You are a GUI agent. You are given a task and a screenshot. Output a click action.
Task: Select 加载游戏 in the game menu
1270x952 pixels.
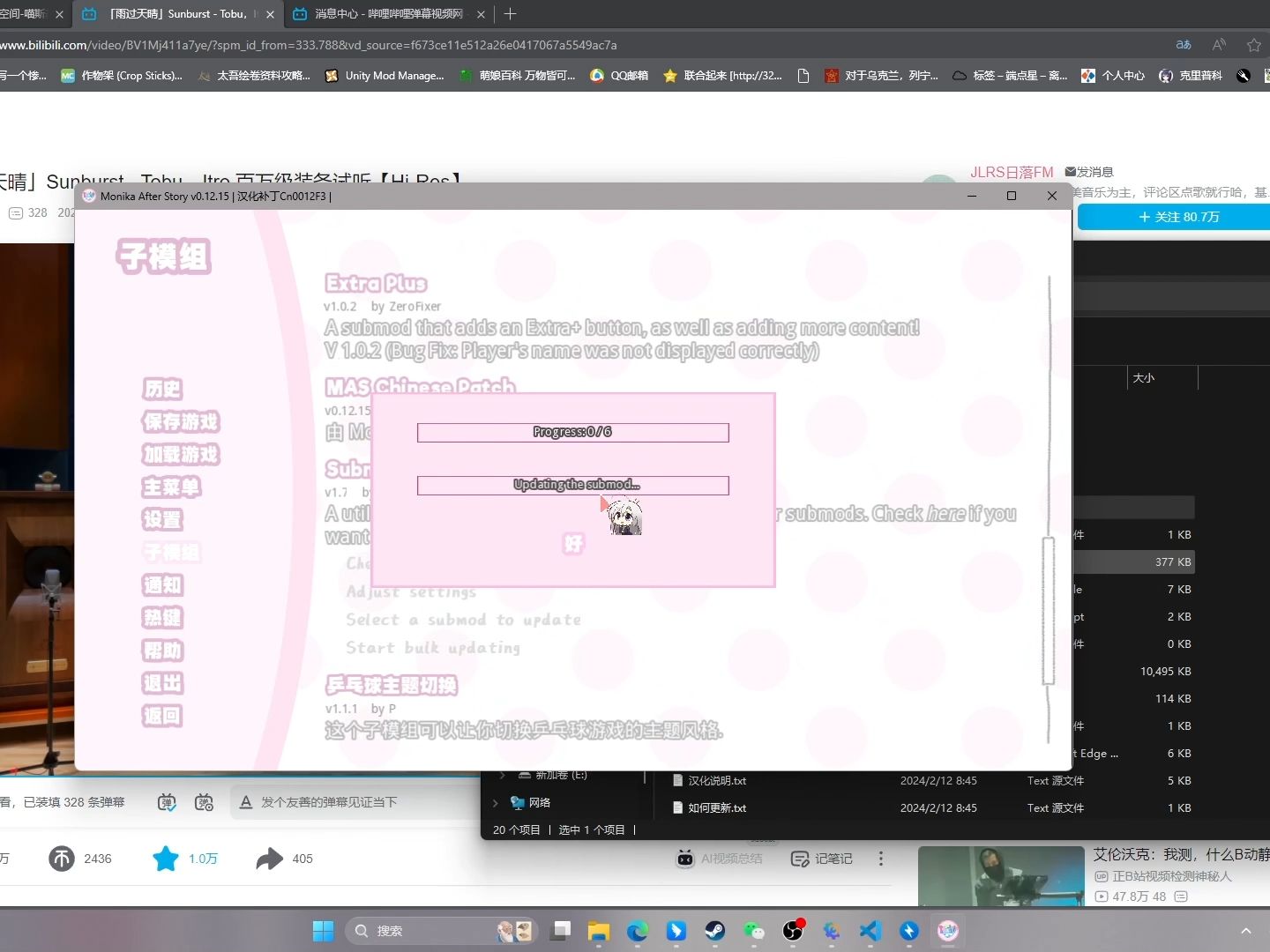click(181, 454)
